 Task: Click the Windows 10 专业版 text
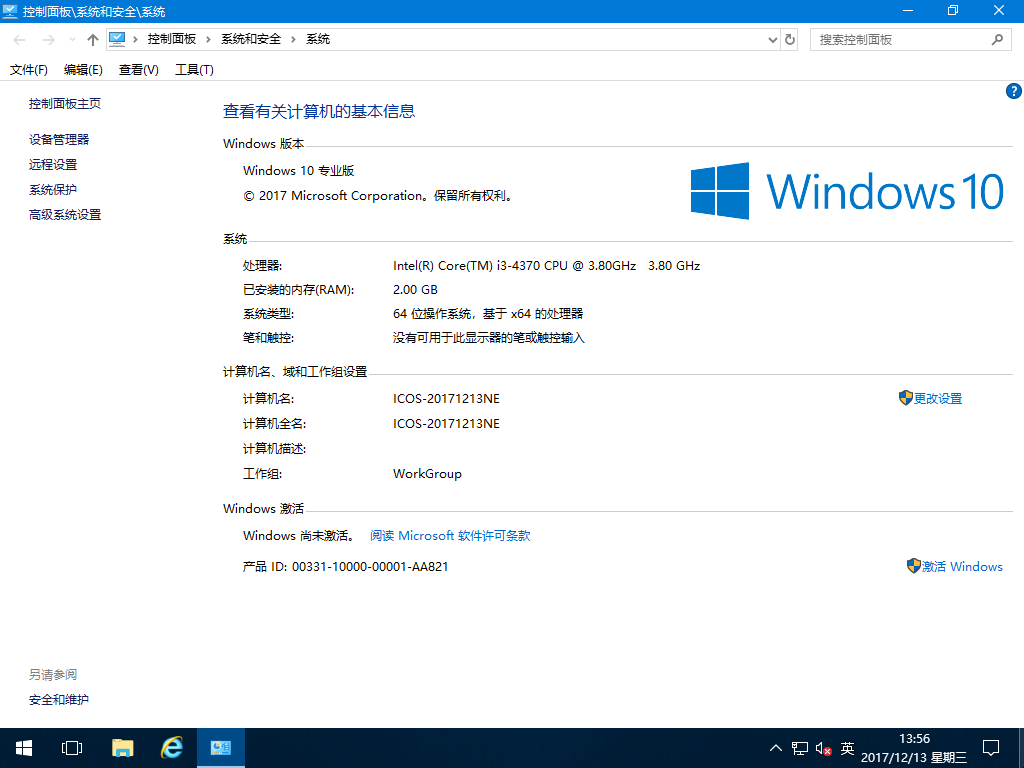(x=298, y=171)
